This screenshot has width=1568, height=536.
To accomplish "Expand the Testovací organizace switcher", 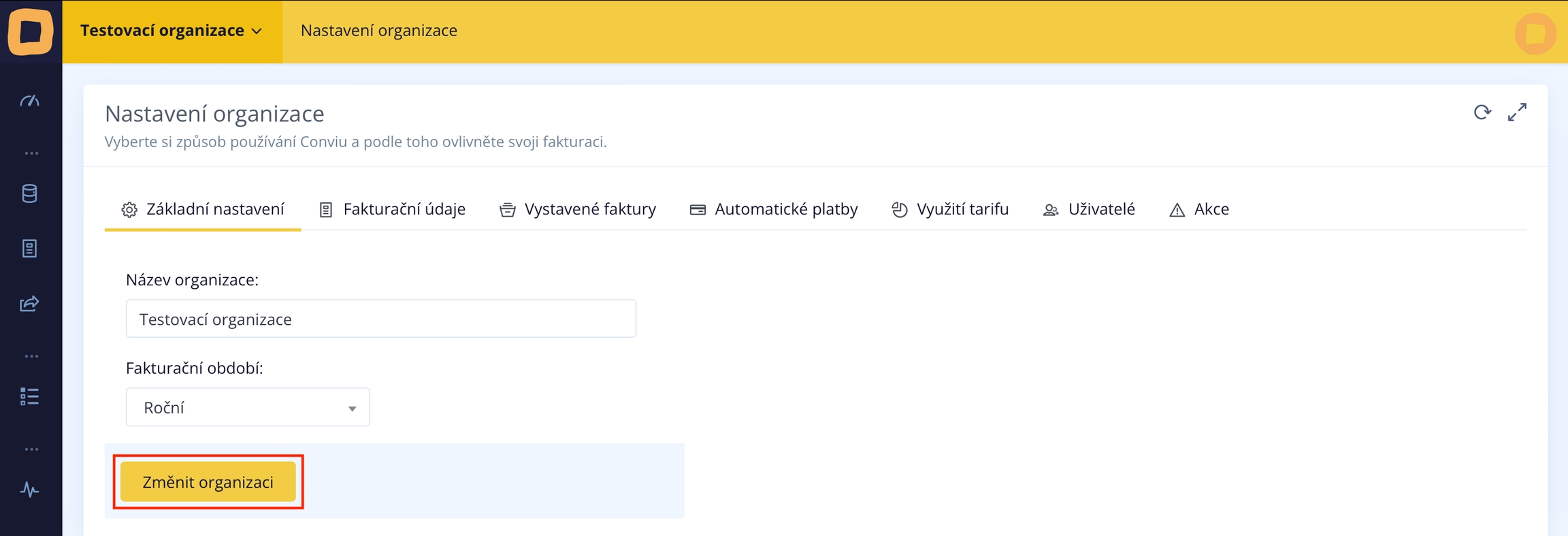I will click(x=171, y=31).
